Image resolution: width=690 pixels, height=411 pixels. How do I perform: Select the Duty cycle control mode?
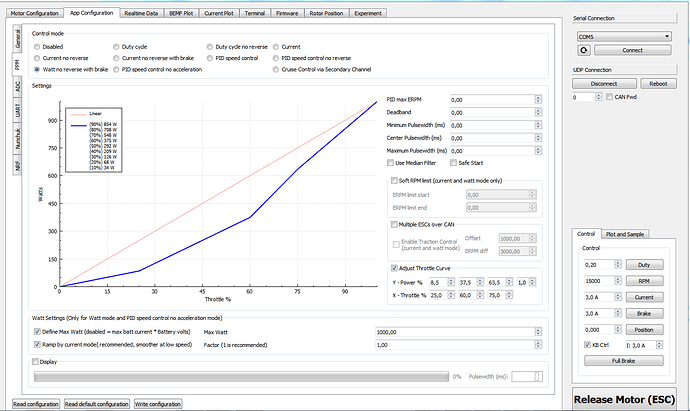point(116,46)
